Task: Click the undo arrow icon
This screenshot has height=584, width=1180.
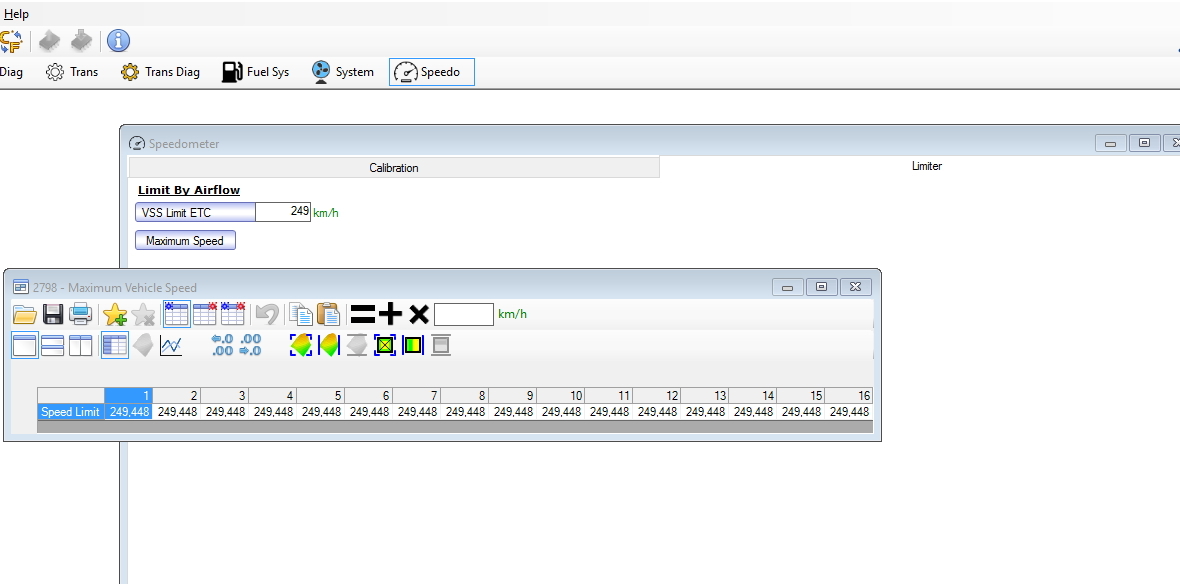Action: click(x=266, y=314)
